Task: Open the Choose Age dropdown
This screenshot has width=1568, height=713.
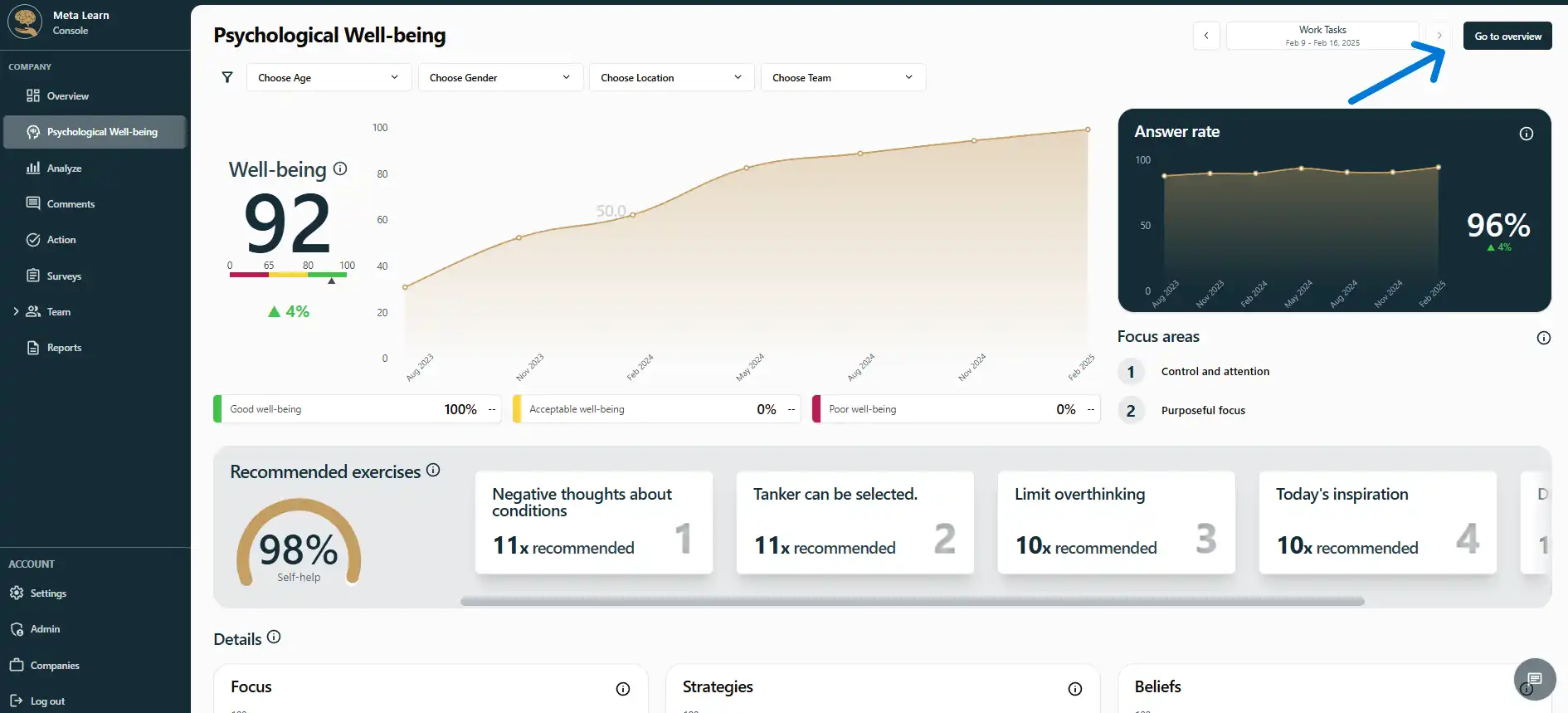Action: (329, 78)
